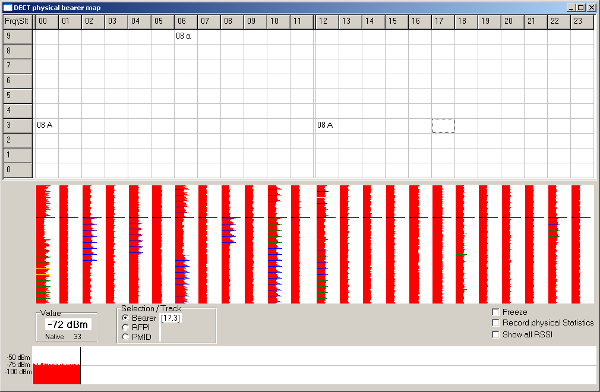The height and width of the screenshot is (392, 600).
Task: Click frequency row header 4
Action: click(18, 111)
